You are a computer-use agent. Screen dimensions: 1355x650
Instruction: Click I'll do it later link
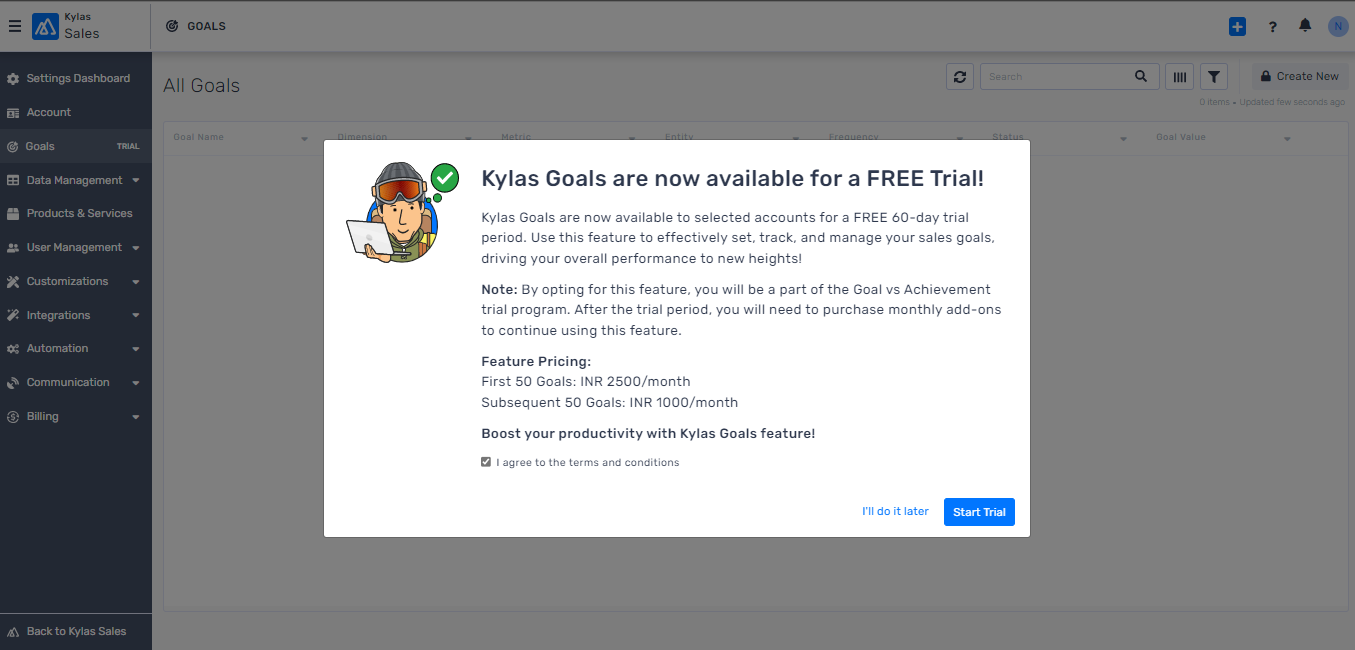coord(895,511)
